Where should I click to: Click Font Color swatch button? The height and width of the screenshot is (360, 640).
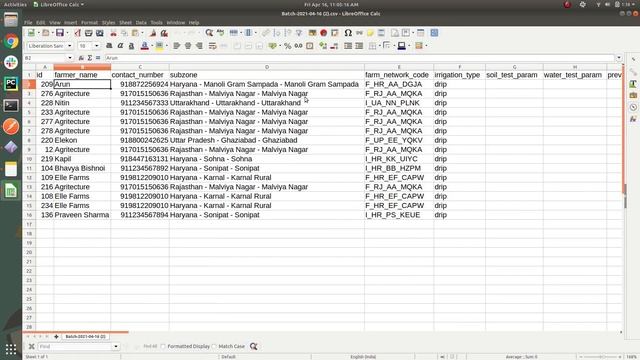click(144, 46)
